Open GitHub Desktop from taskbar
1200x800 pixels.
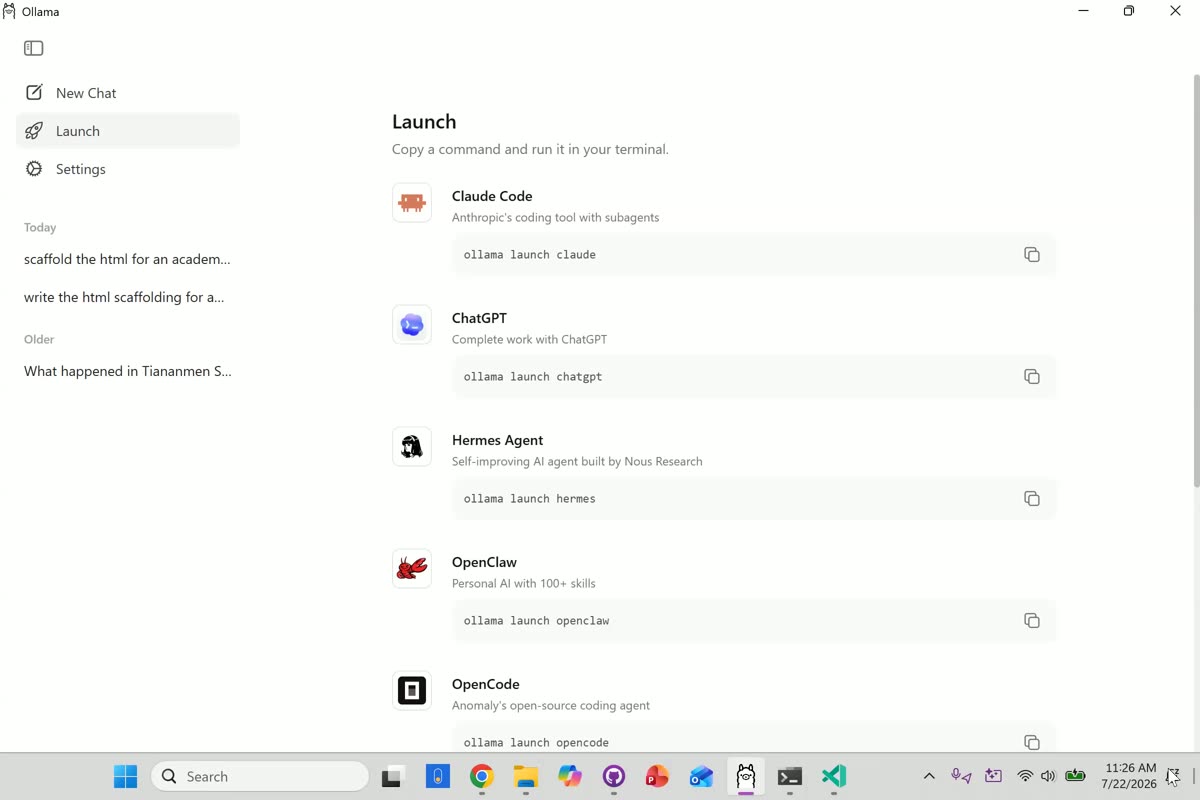tap(614, 776)
